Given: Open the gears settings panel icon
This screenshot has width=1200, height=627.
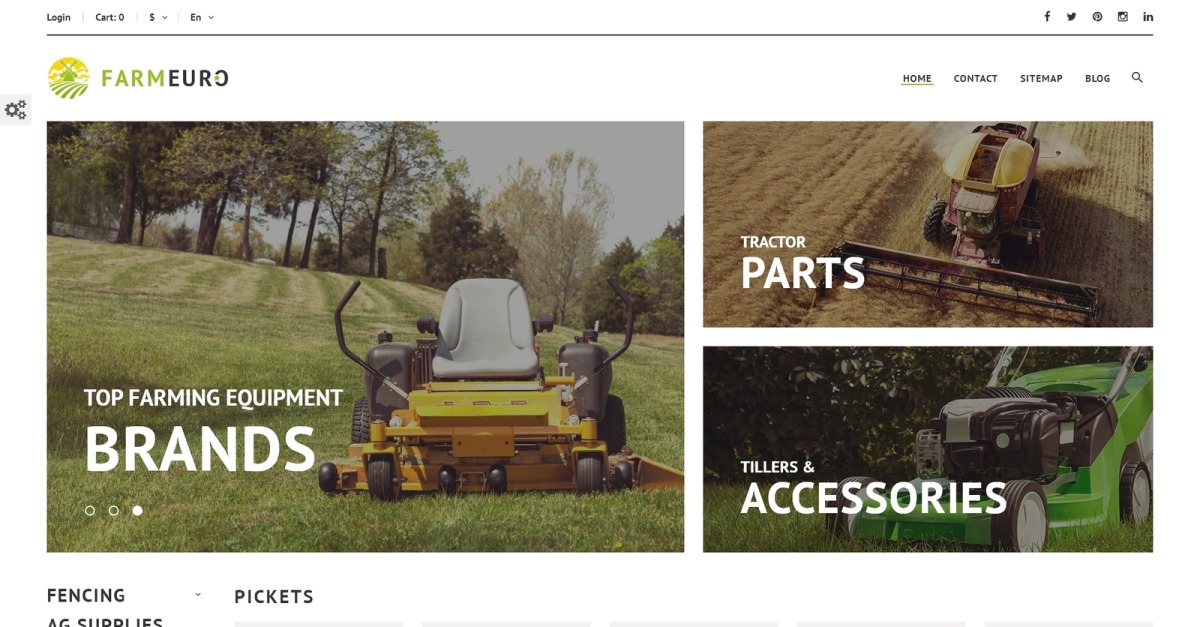Looking at the screenshot, I should point(15,109).
